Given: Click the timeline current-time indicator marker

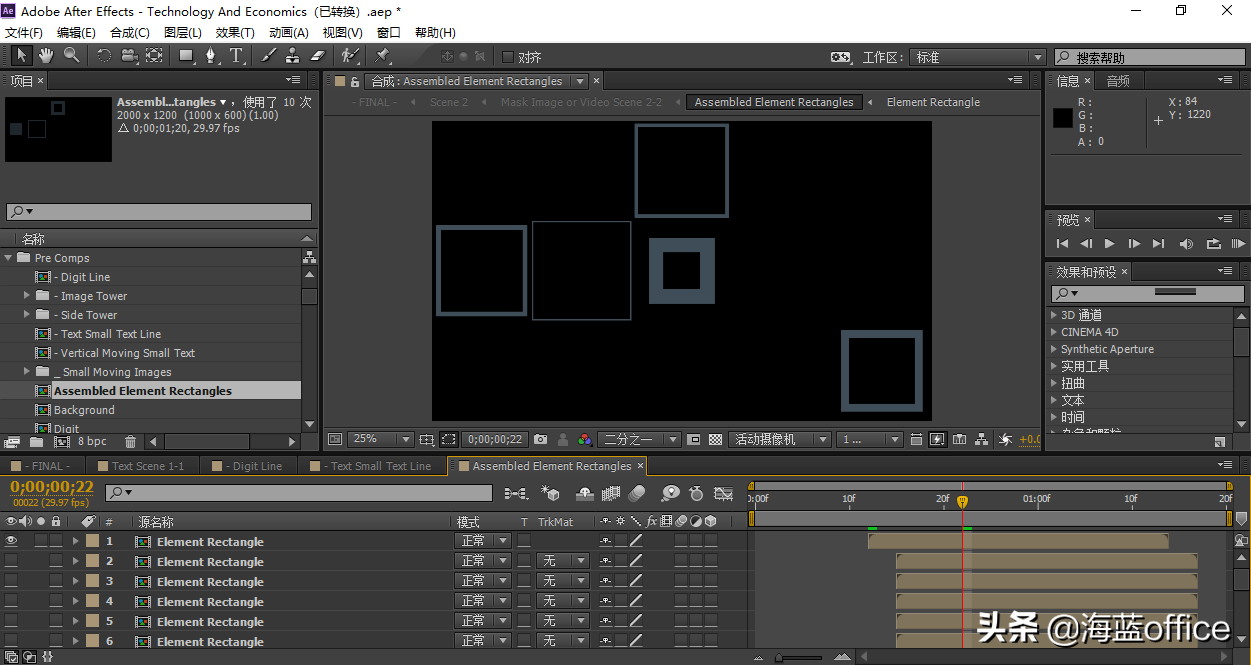Looking at the screenshot, I should (963, 502).
